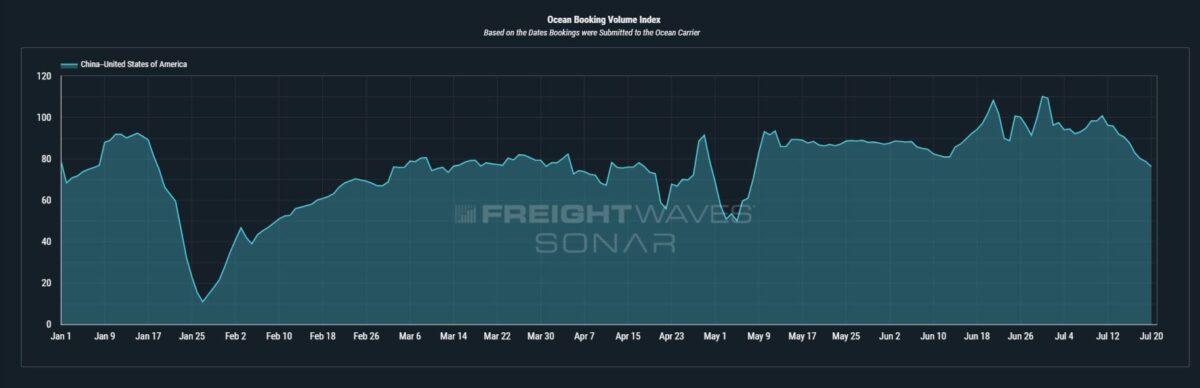
Task: Click the teal legend color swatch
Action: coord(69,64)
